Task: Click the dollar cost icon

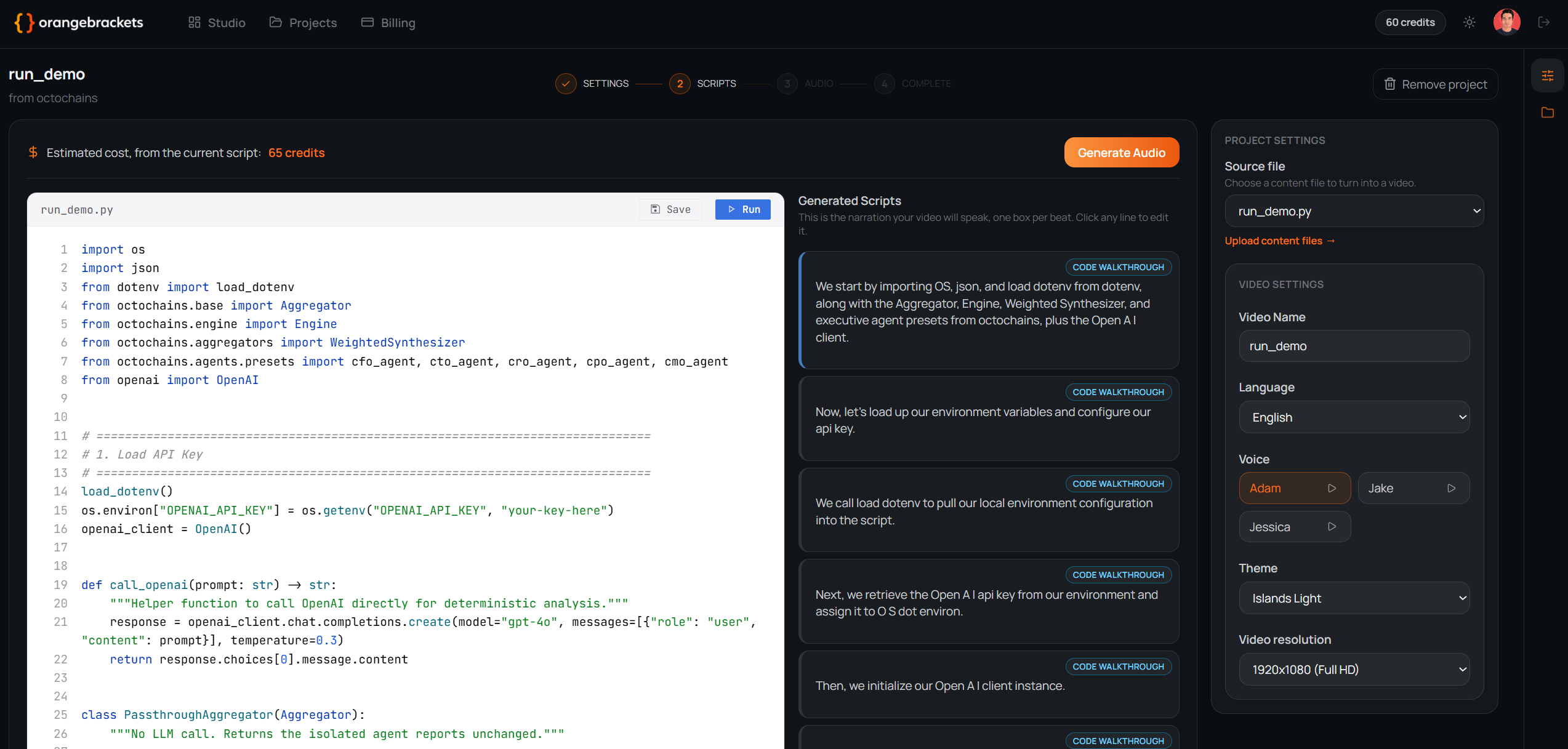Action: 33,152
